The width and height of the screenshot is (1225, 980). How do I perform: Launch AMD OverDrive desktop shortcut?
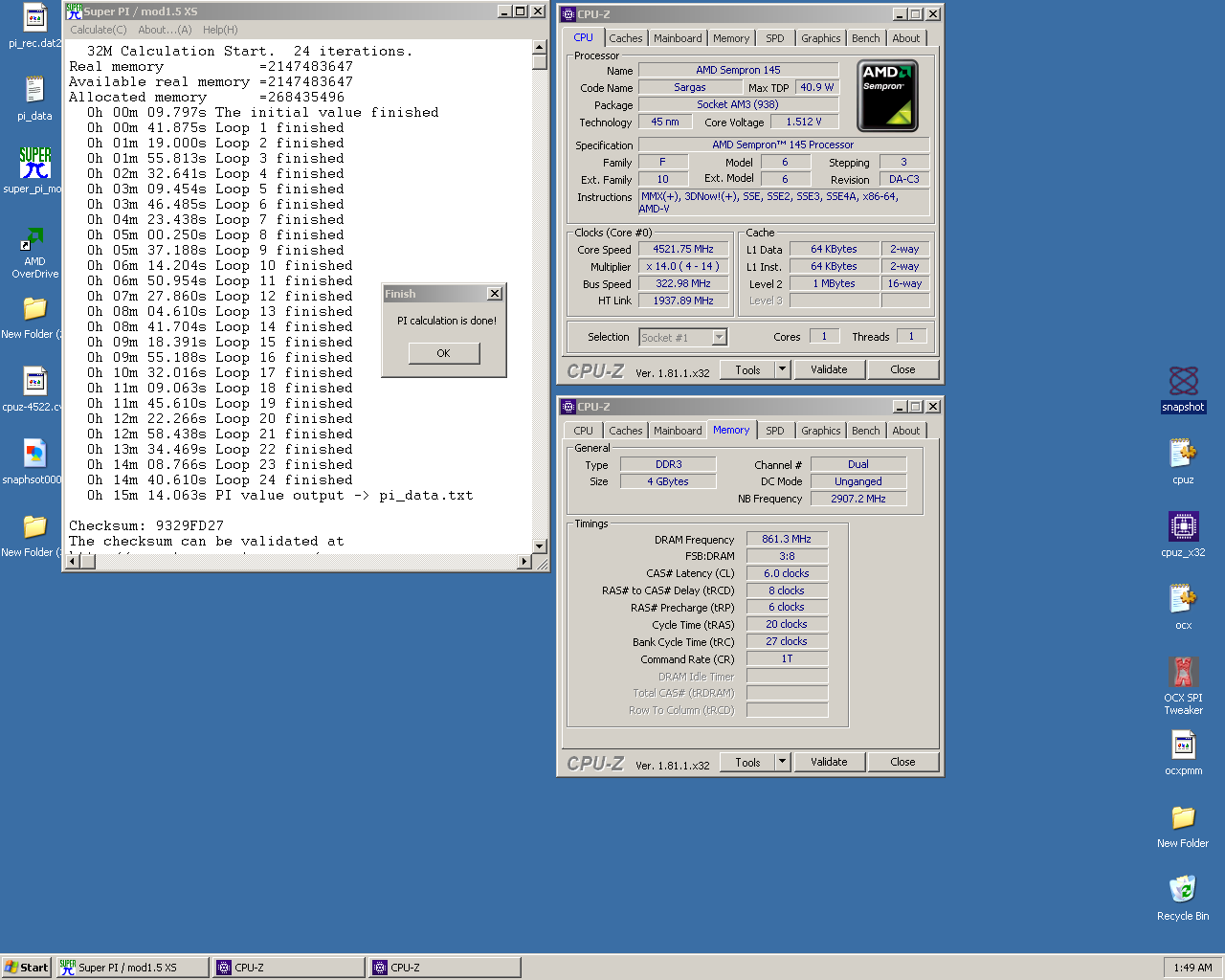[x=34, y=237]
